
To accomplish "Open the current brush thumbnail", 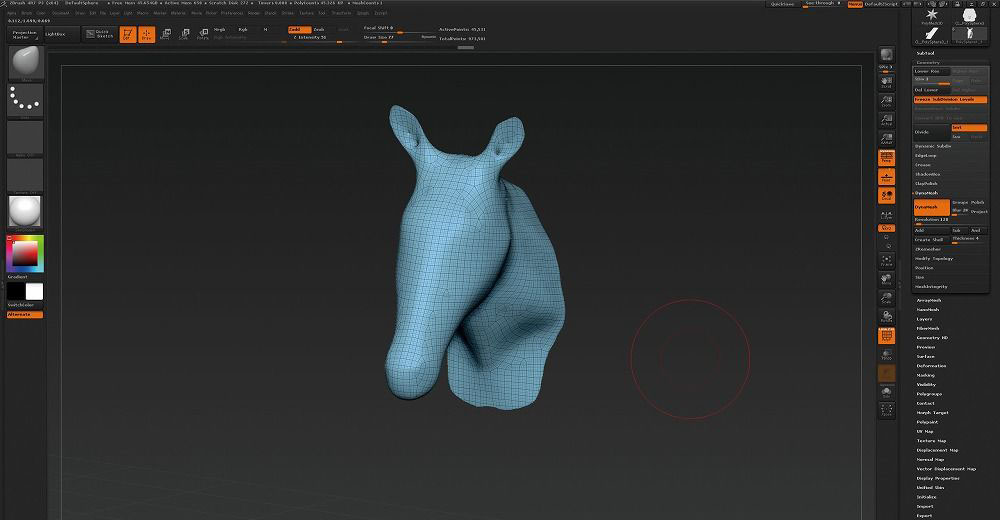I will tap(26, 63).
